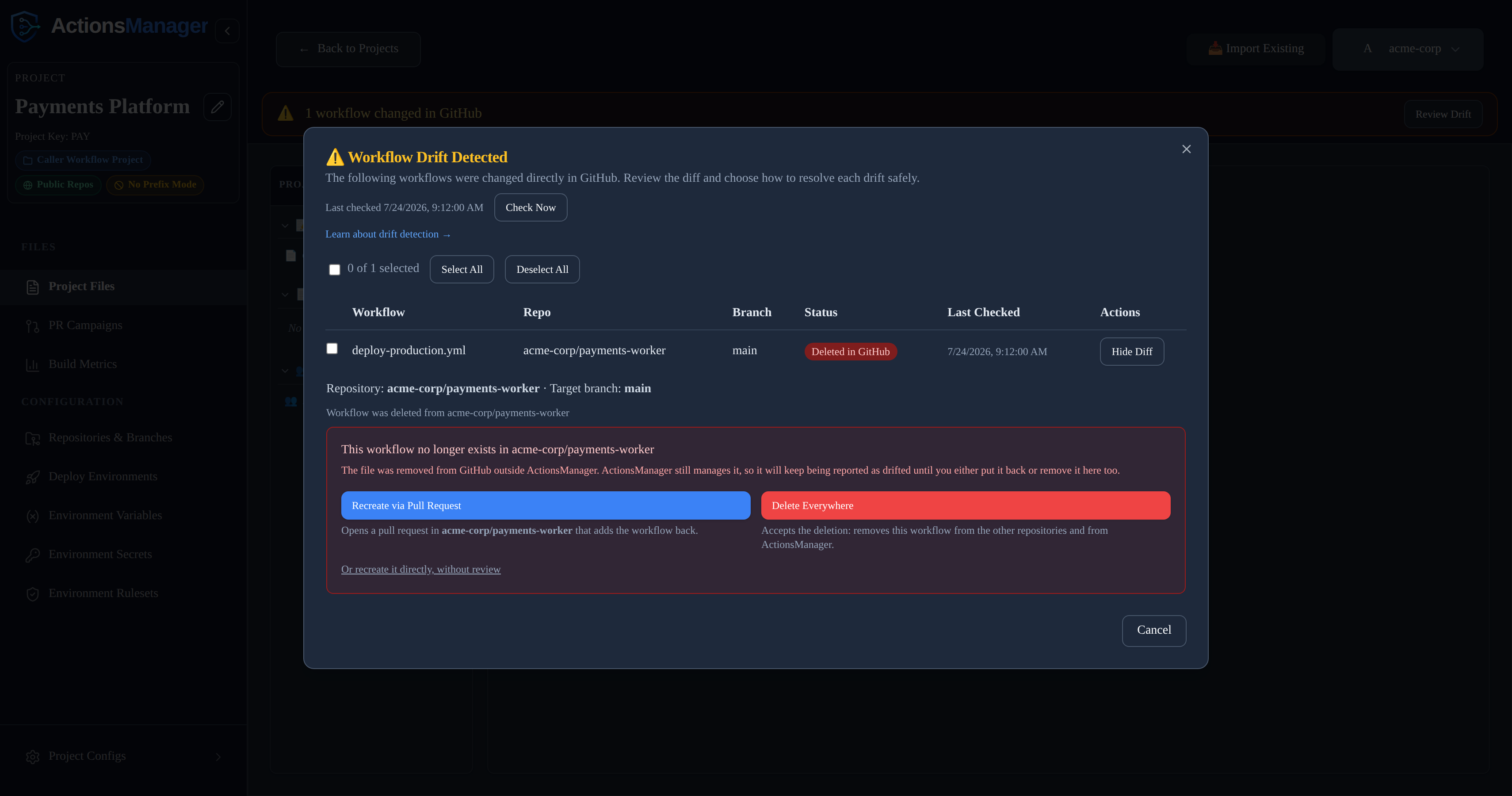
Task: Click the Payments Platform project title
Action: (102, 107)
